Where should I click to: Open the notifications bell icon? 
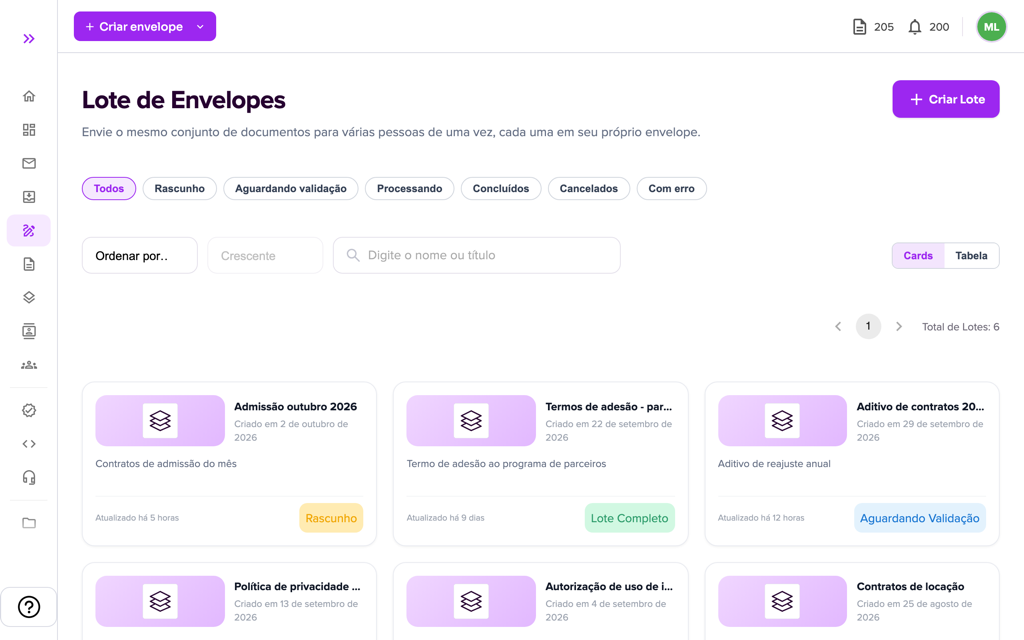915,27
